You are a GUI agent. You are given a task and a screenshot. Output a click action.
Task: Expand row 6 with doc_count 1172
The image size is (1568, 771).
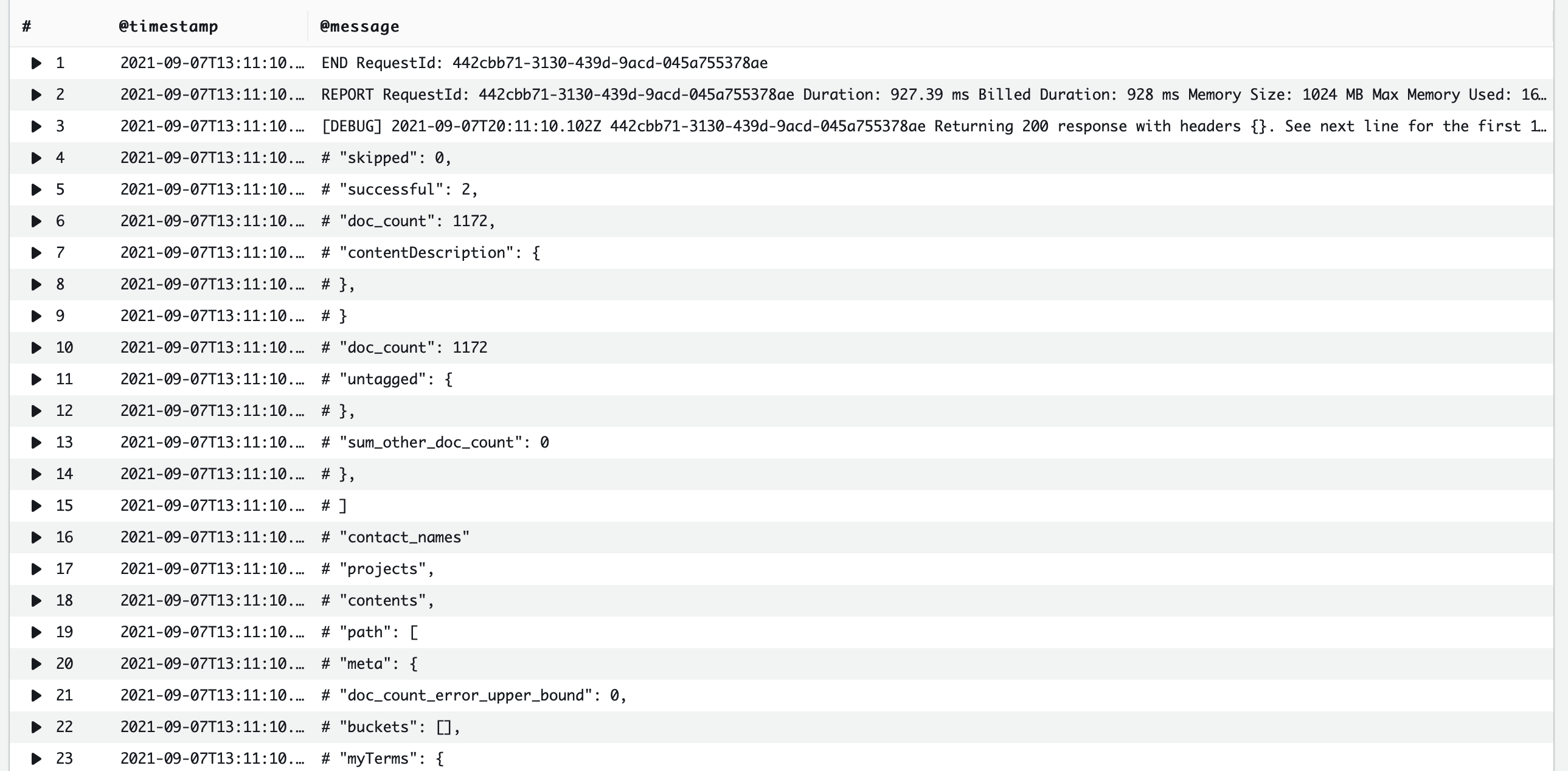tap(36, 221)
